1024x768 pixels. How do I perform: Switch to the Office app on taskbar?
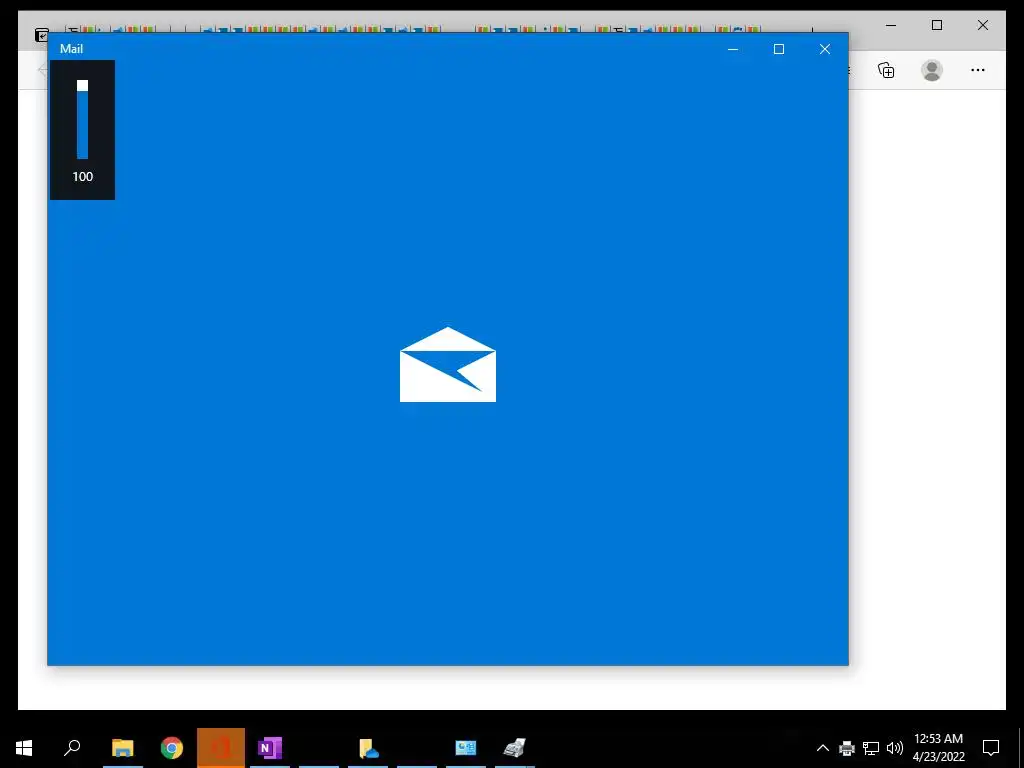tap(221, 748)
